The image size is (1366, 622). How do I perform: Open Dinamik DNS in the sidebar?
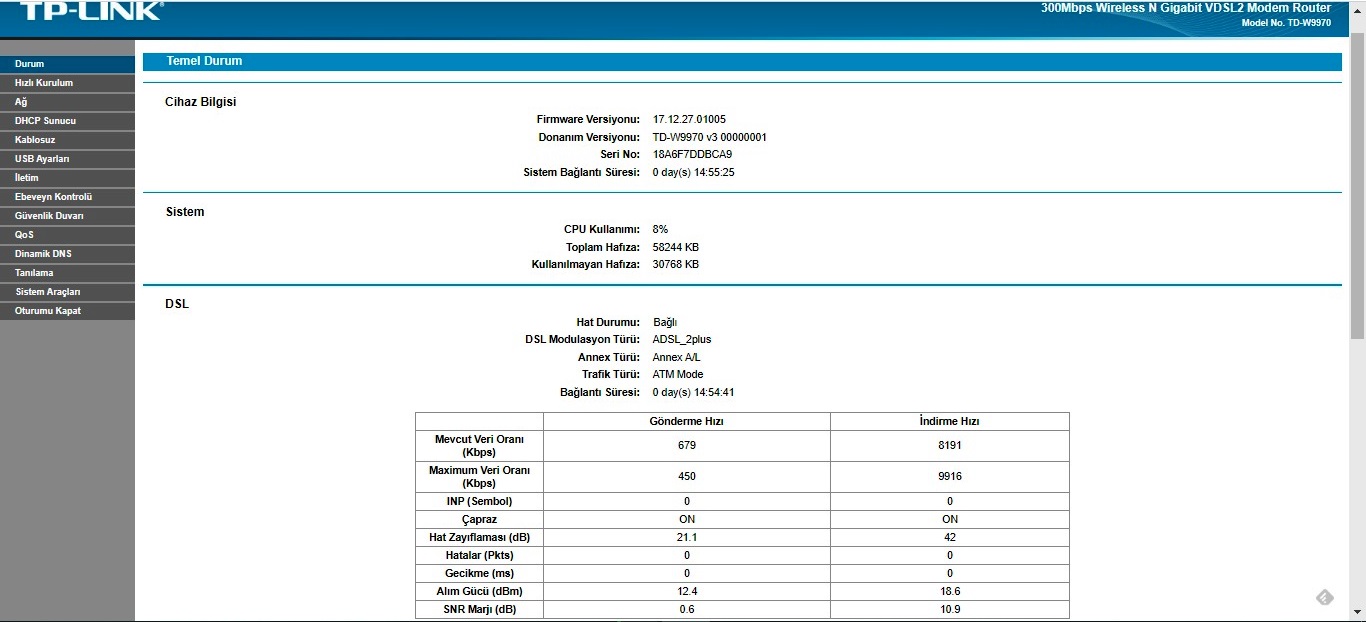tap(67, 254)
